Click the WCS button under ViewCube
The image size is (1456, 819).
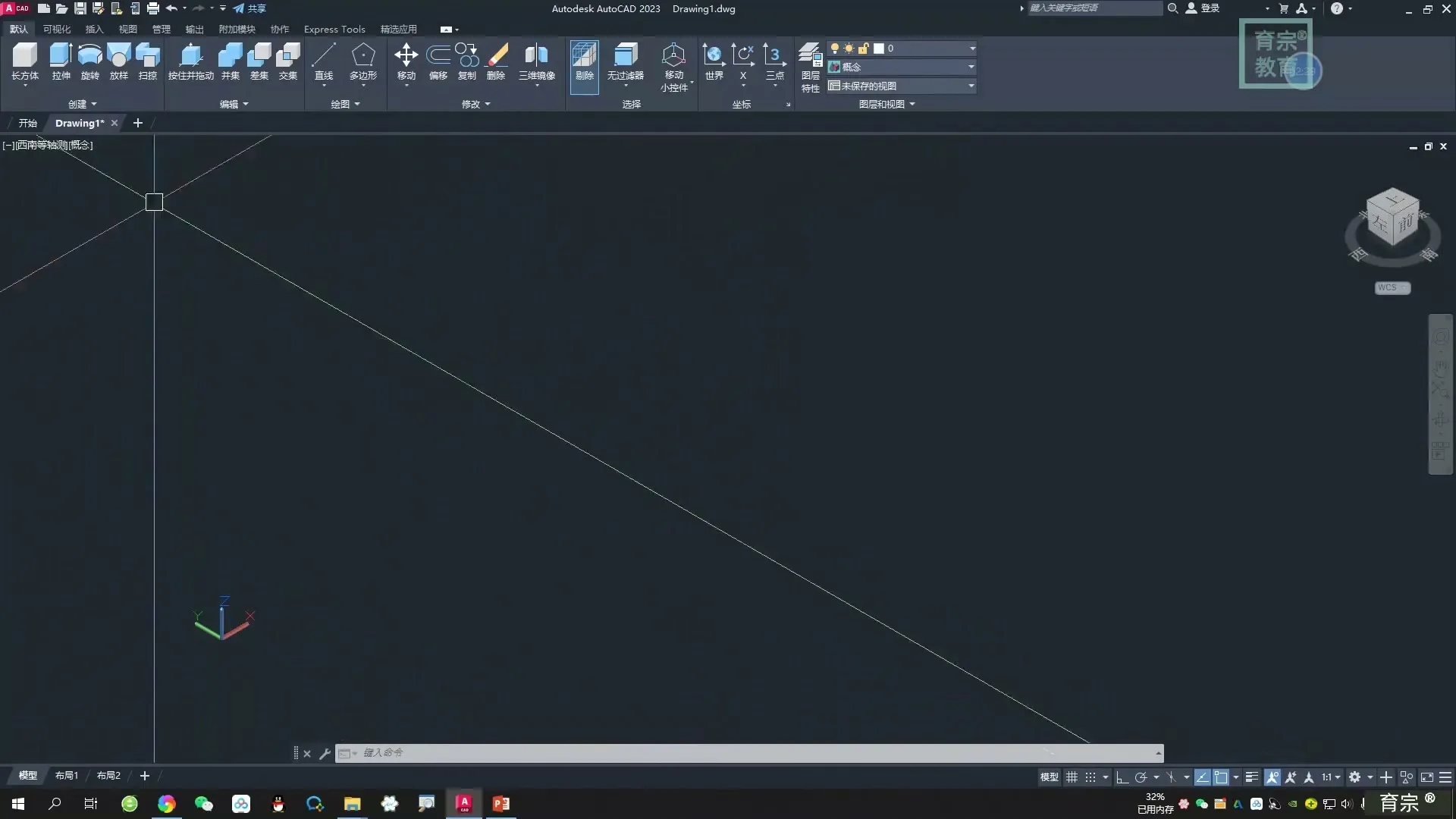(x=1392, y=288)
